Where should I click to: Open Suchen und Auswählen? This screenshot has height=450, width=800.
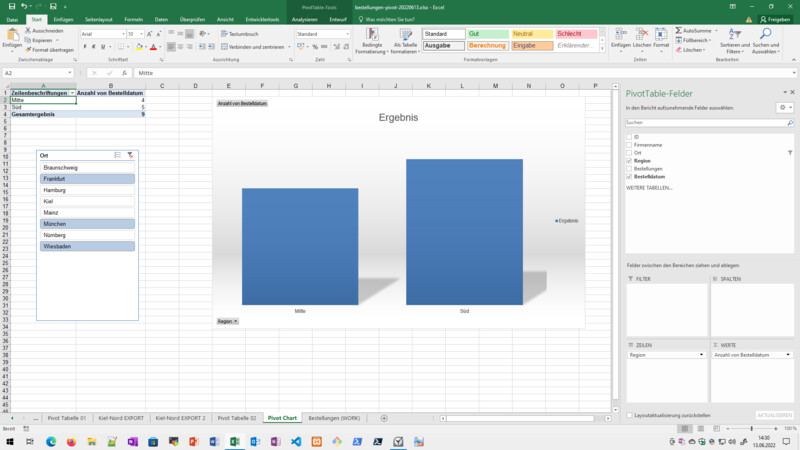(765, 41)
